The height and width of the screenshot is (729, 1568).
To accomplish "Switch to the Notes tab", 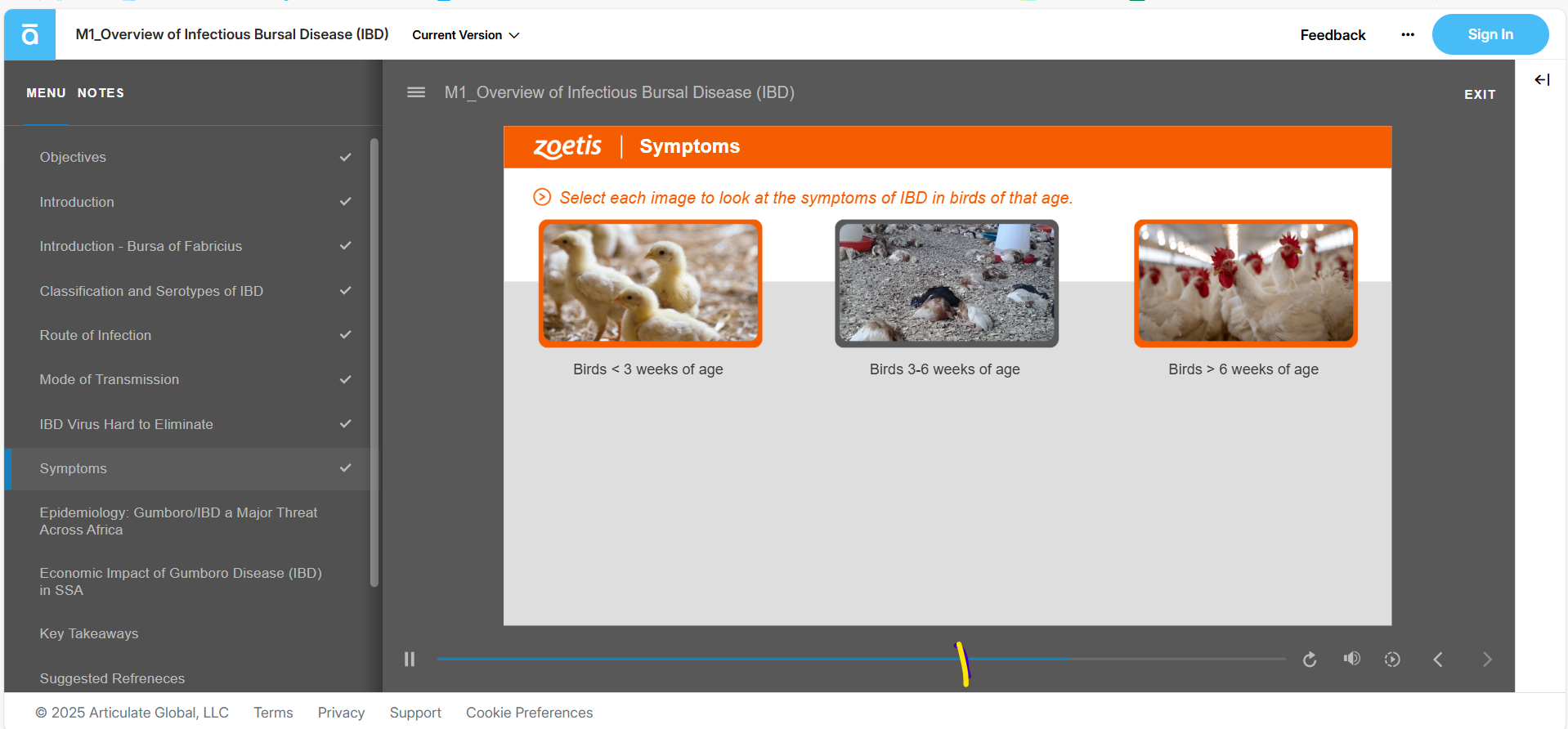I will point(101,93).
